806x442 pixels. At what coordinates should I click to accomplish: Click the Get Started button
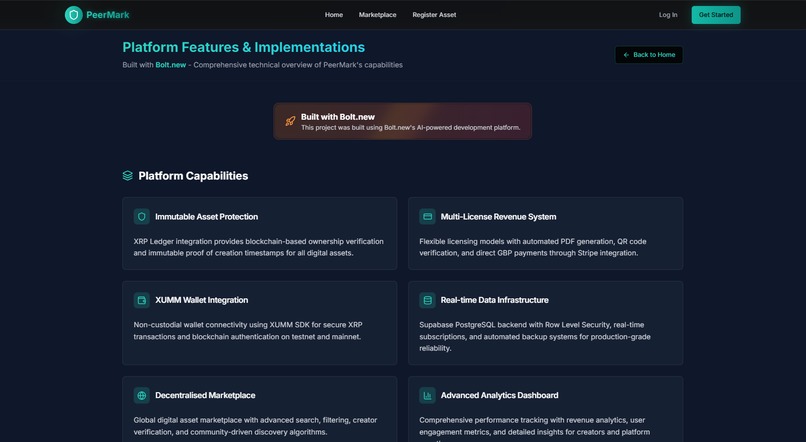point(716,15)
